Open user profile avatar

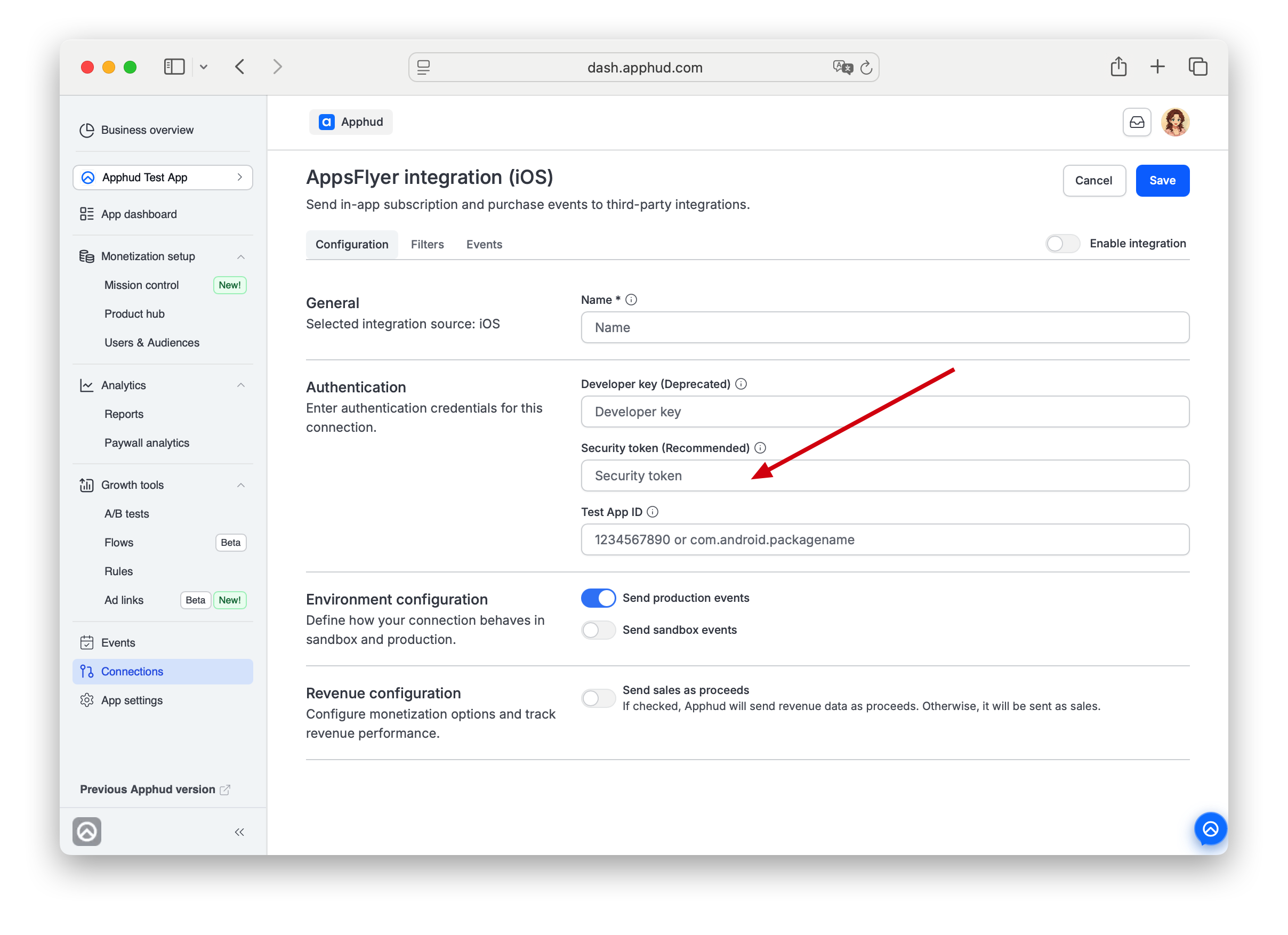(x=1175, y=122)
